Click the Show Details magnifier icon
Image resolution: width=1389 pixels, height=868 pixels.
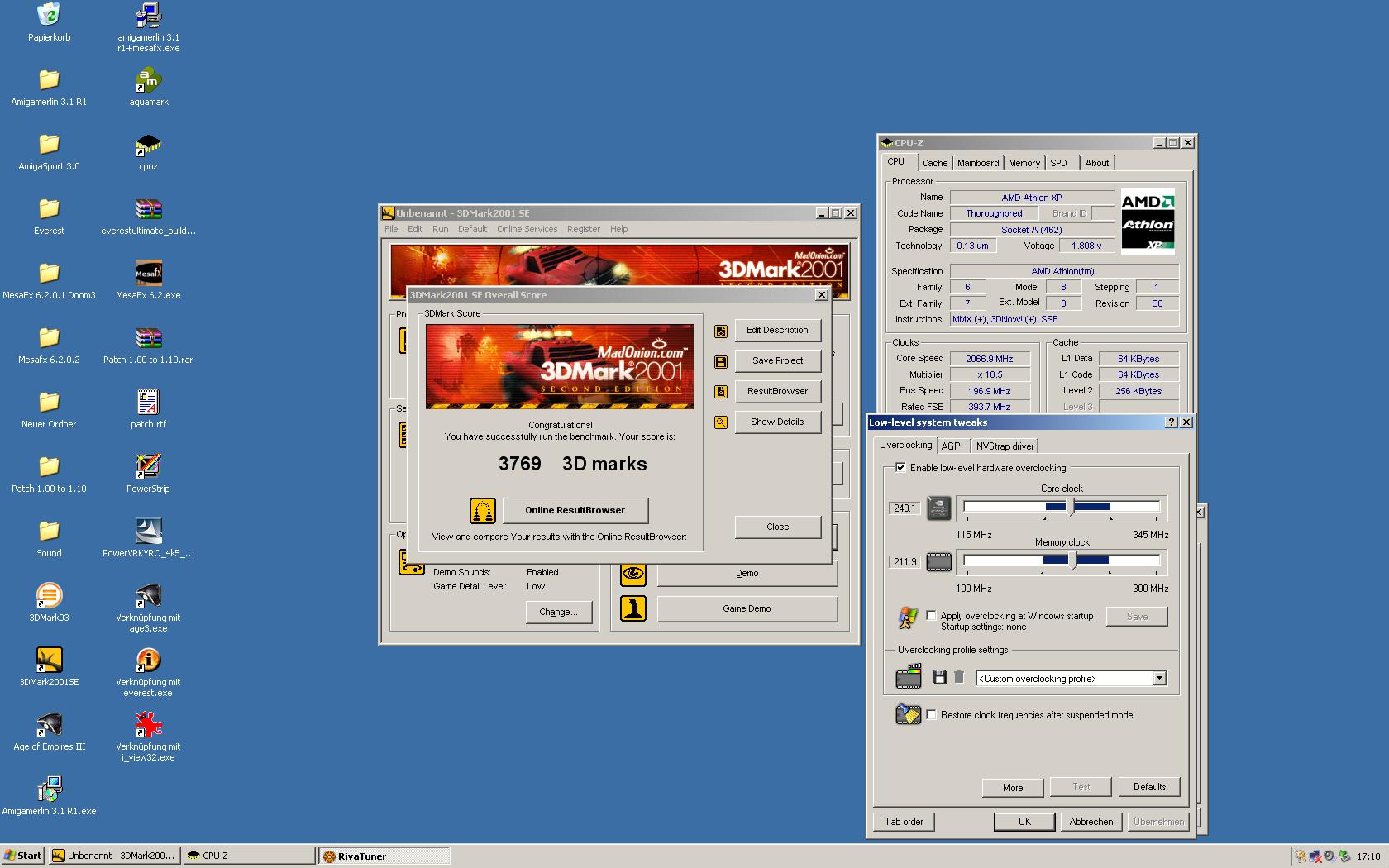pyautogui.click(x=721, y=422)
